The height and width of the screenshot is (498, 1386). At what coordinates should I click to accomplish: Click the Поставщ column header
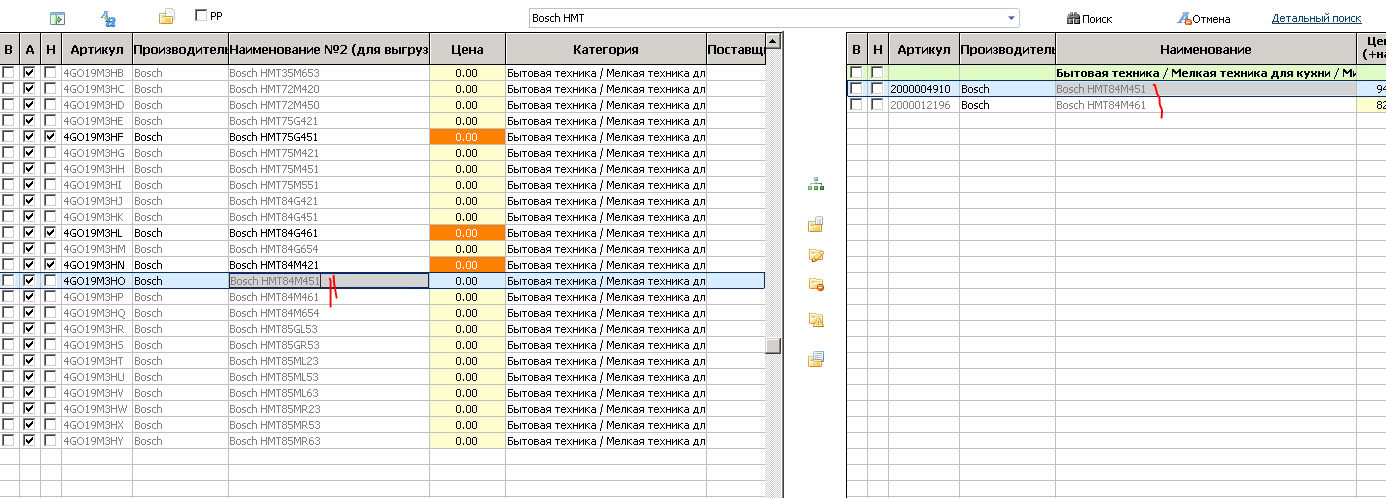736,49
